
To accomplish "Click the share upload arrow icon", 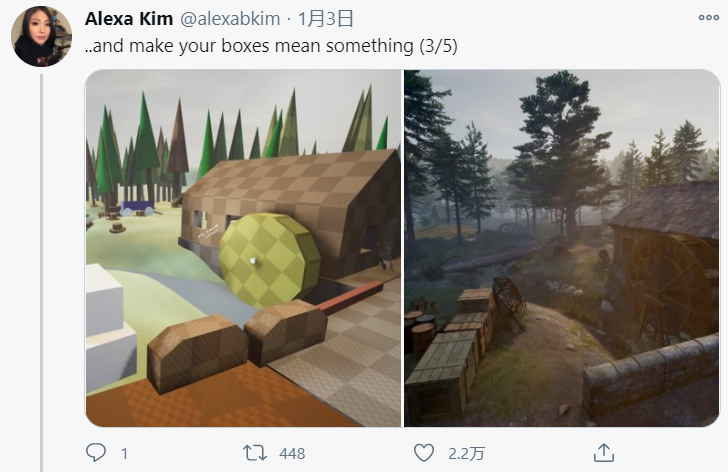I will [x=604, y=453].
